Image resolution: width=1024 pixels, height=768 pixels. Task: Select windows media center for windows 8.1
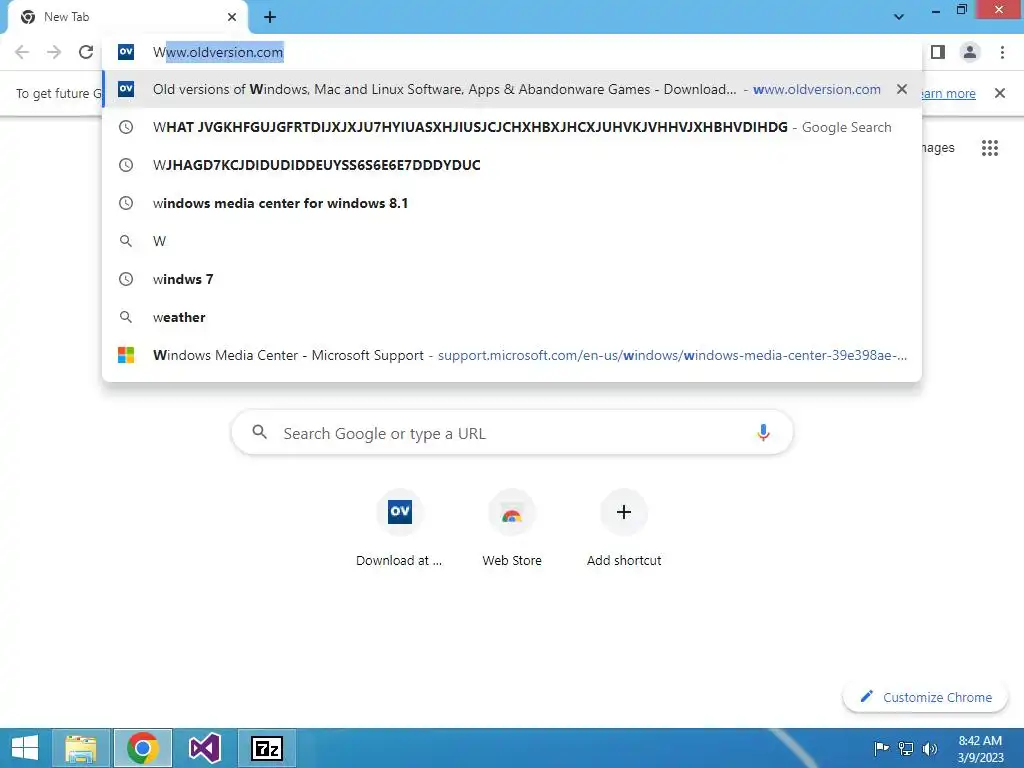click(512, 203)
